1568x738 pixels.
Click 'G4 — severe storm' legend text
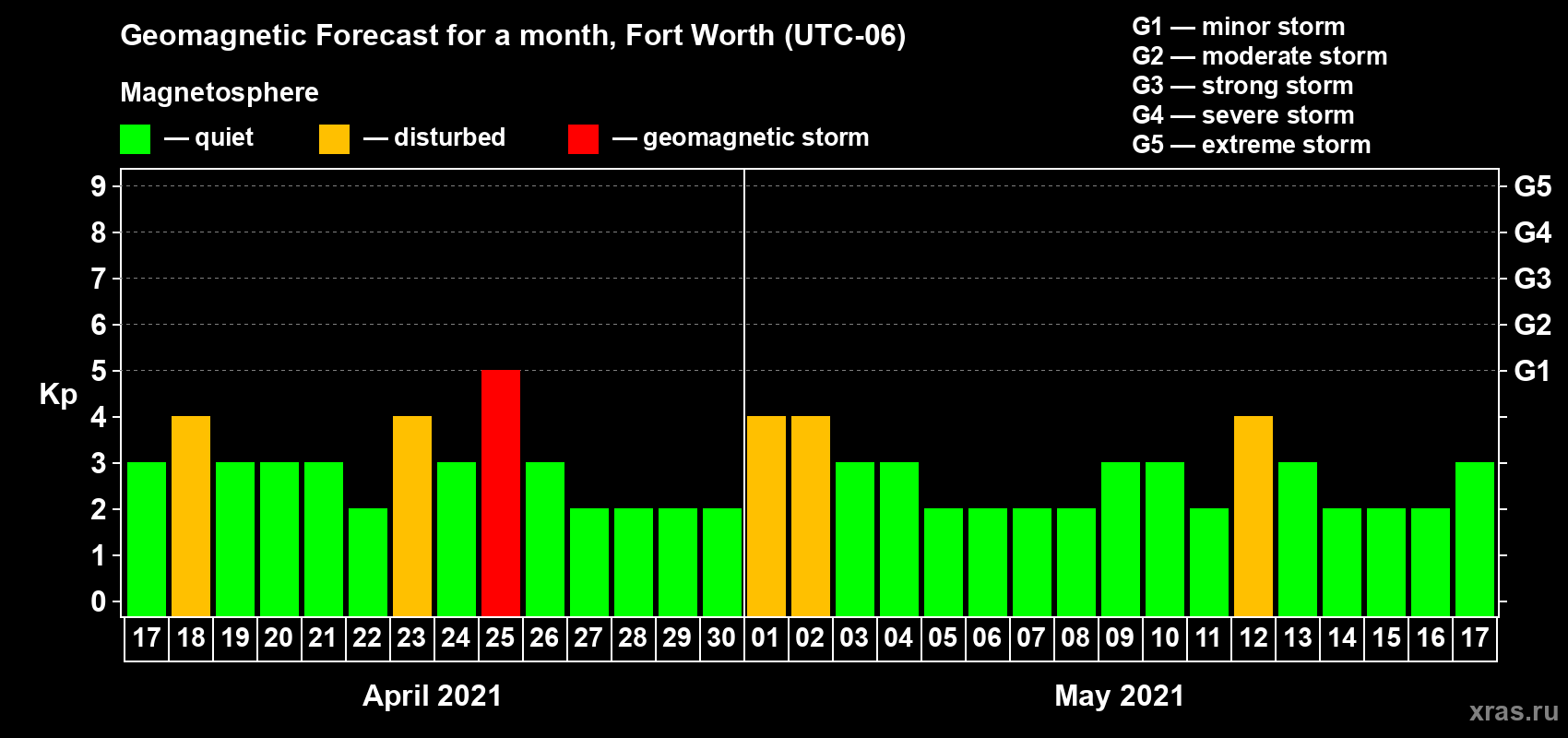click(1243, 115)
